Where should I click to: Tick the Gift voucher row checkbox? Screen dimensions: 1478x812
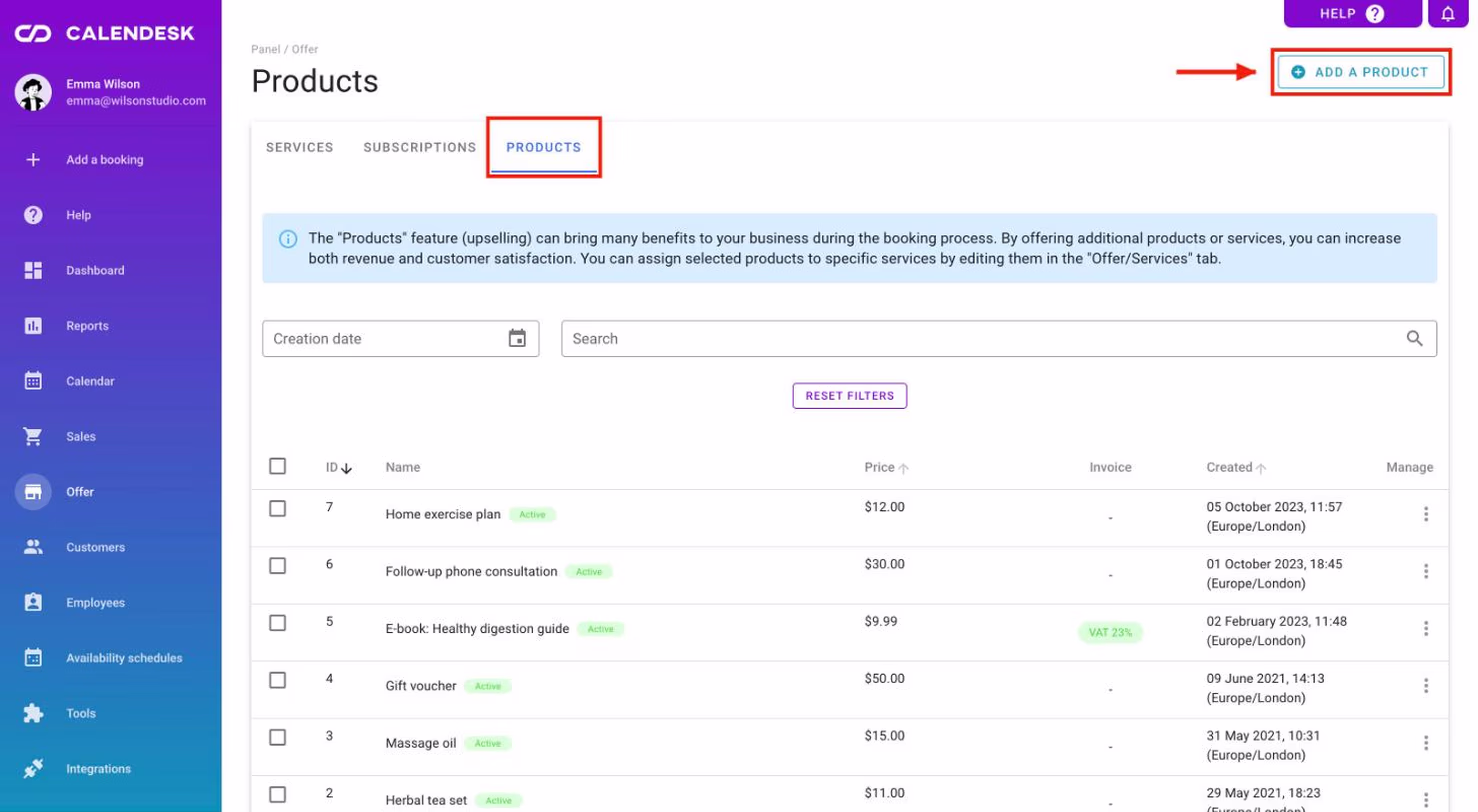click(278, 680)
